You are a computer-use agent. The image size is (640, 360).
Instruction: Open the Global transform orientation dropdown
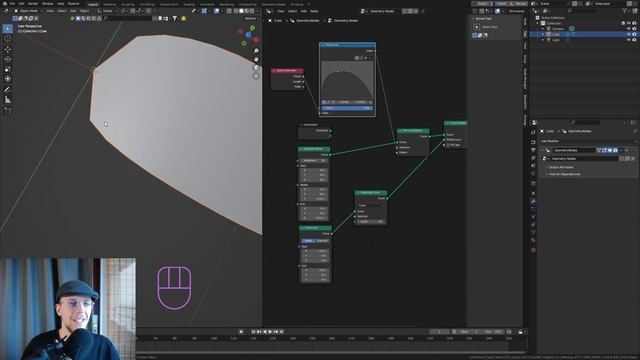point(108,11)
